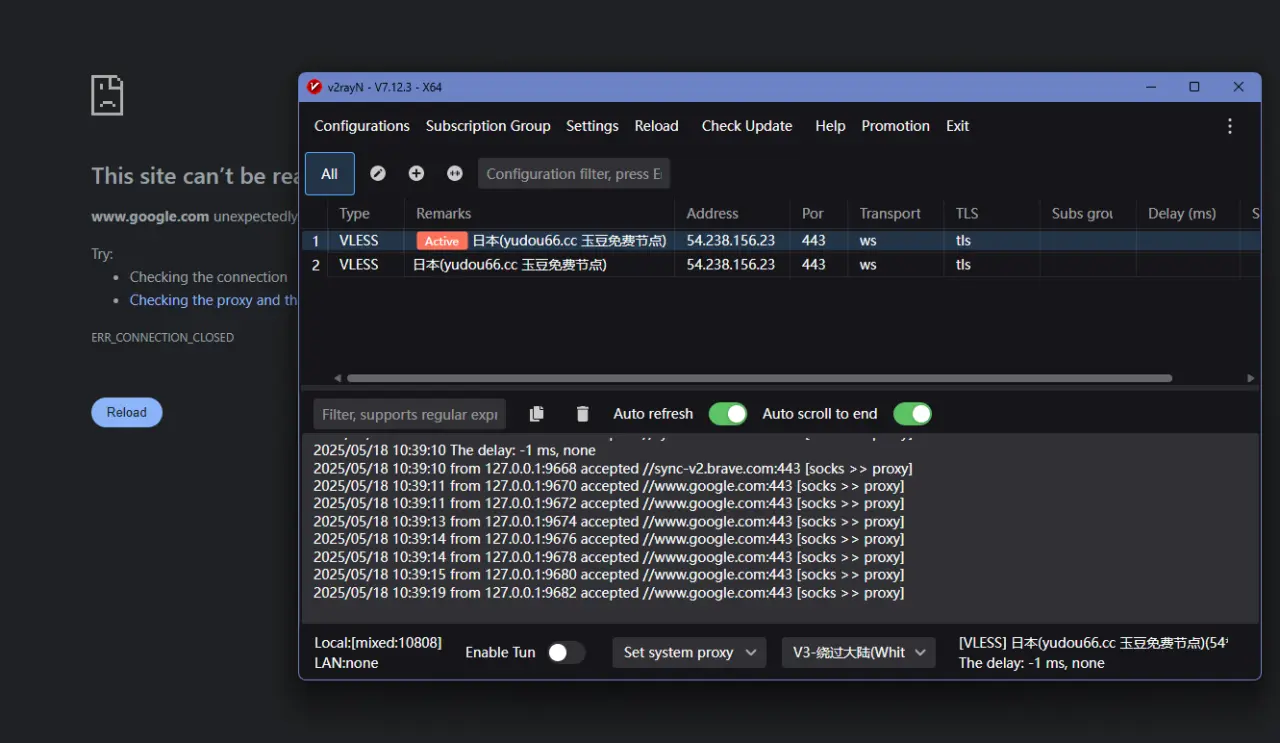Select the All subscription group tab
Screen dimensions: 1280x743
(x=329, y=173)
